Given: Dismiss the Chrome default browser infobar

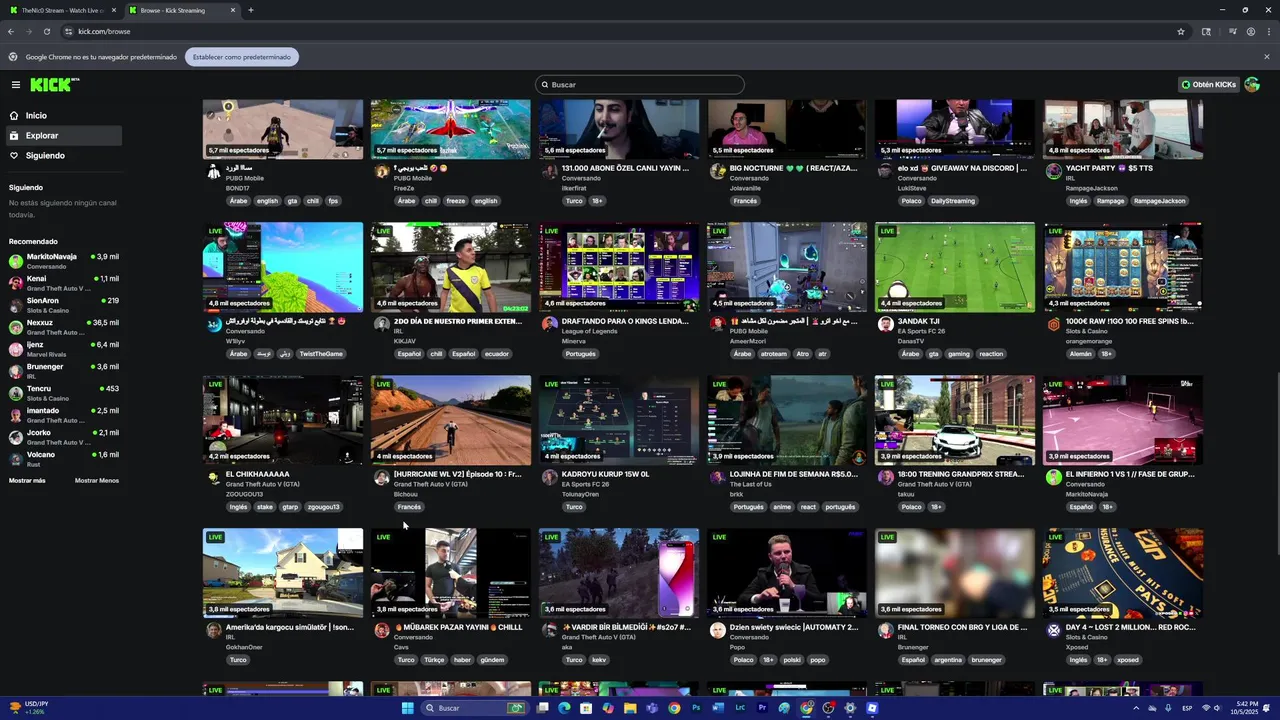Looking at the screenshot, I should 1266,57.
